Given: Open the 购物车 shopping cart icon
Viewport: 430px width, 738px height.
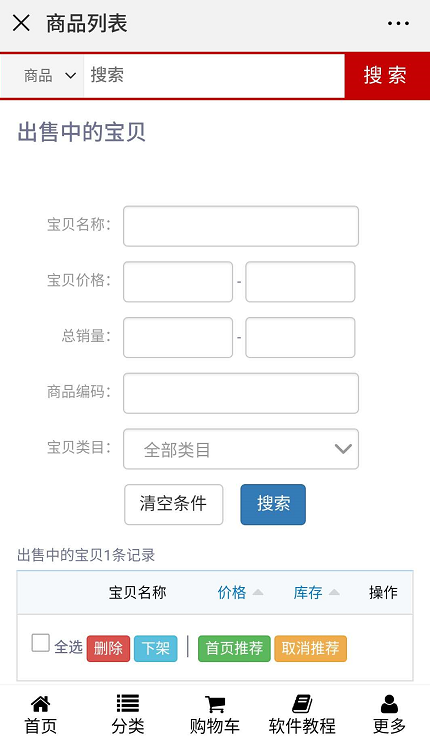Looking at the screenshot, I should coord(215,704).
